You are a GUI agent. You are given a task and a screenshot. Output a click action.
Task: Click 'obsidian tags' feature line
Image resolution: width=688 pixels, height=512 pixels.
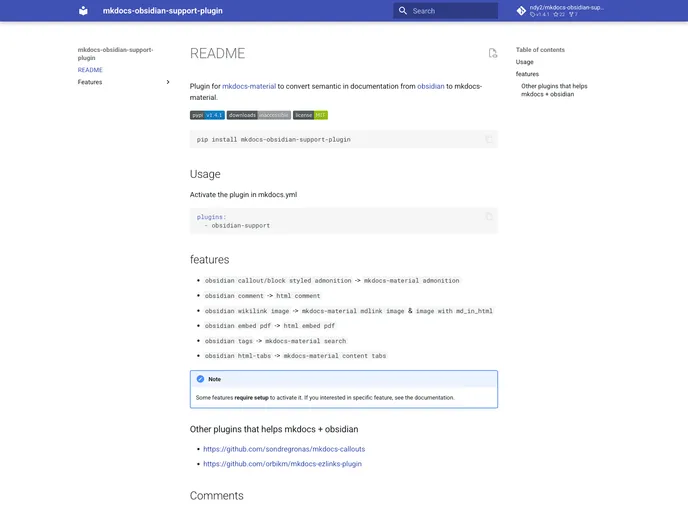(275, 341)
